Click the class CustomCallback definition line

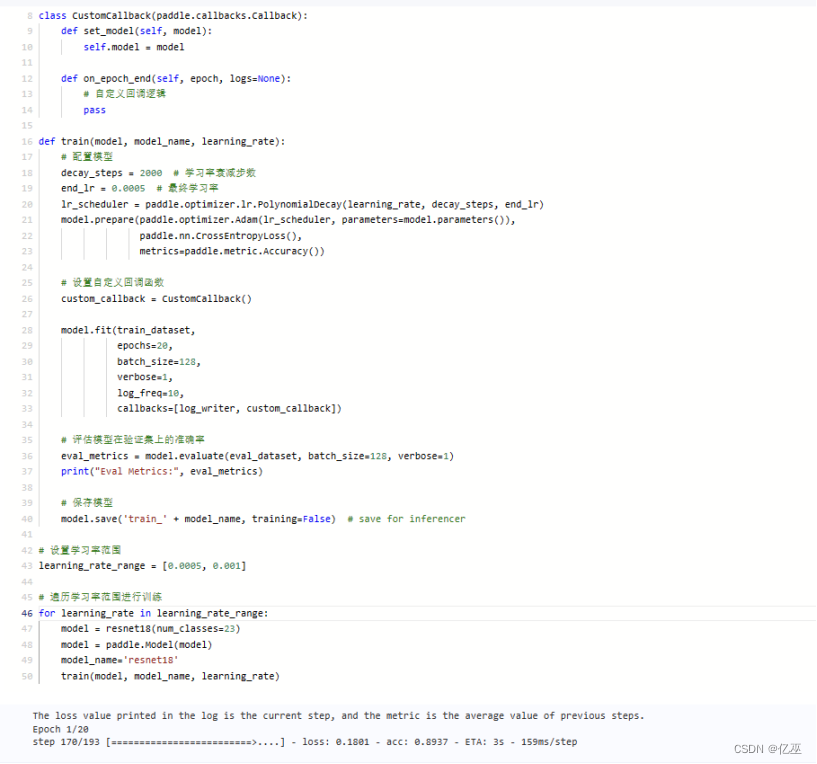pyautogui.click(x=173, y=16)
